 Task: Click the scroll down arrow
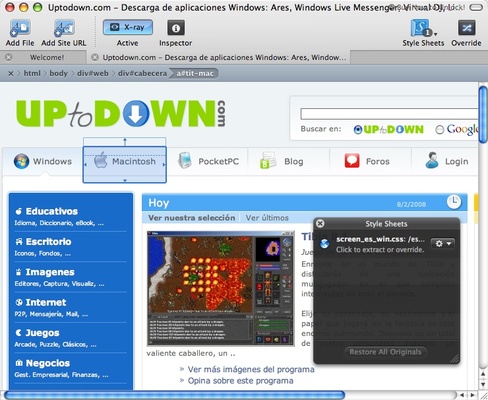click(x=483, y=384)
